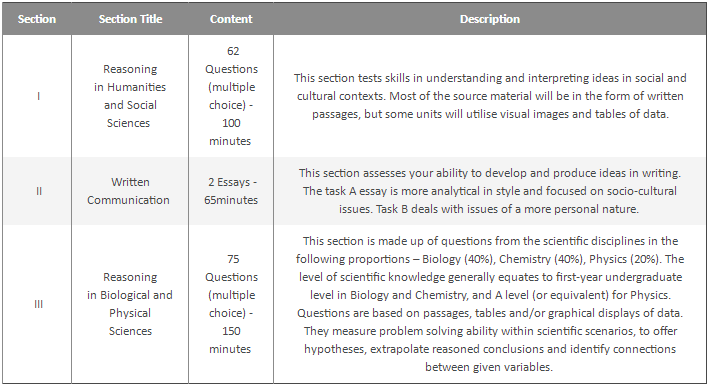Select the Section I row number cell
This screenshot has height=386, width=709.
(38, 96)
